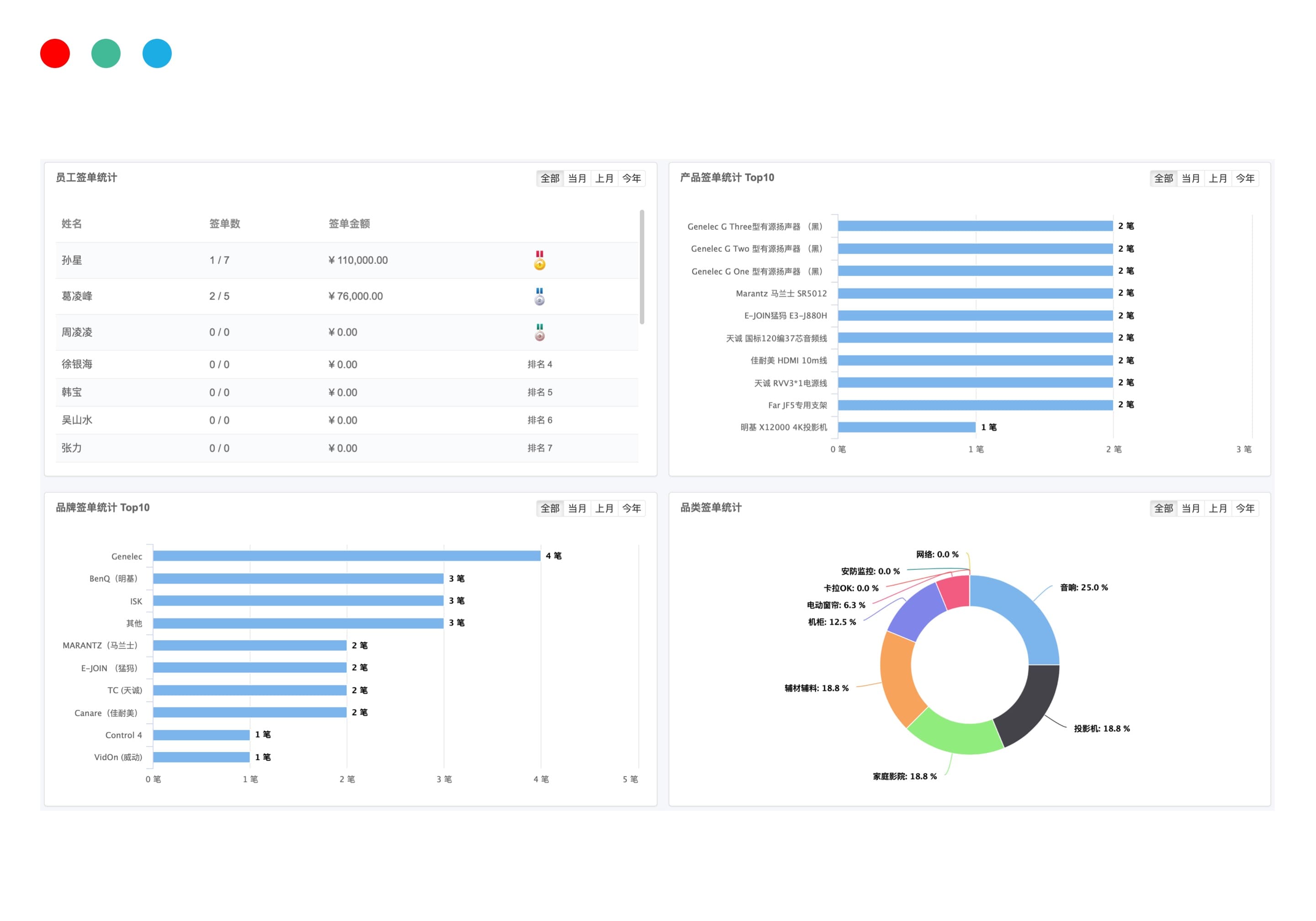Click the green circle at top left
The width and height of the screenshot is (1316, 921).
106,53
